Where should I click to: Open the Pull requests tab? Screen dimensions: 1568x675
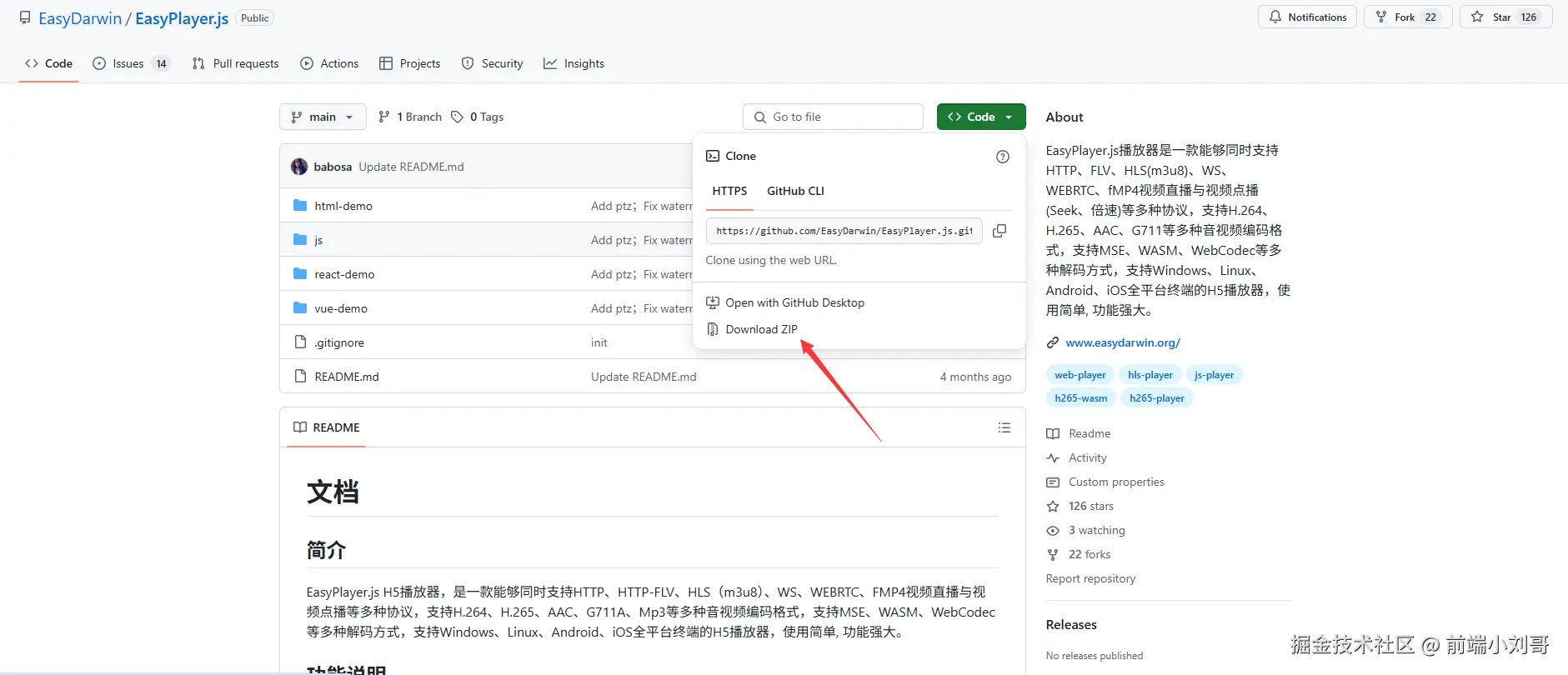pyautogui.click(x=235, y=63)
